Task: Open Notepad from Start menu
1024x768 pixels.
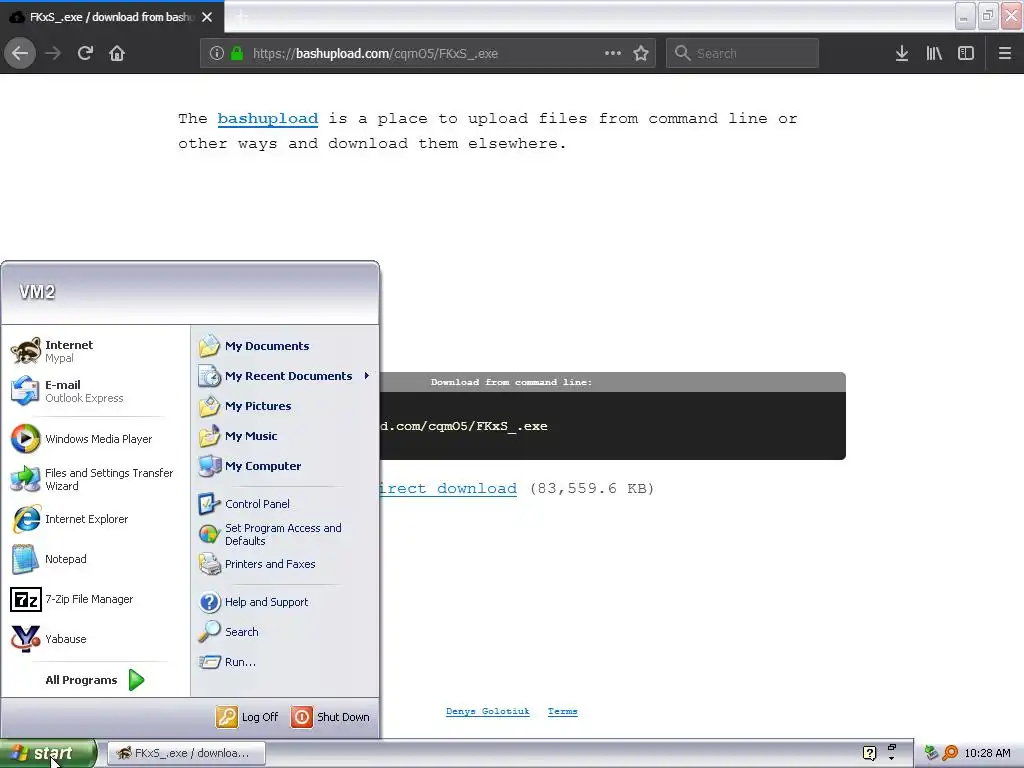Action: coord(95,559)
